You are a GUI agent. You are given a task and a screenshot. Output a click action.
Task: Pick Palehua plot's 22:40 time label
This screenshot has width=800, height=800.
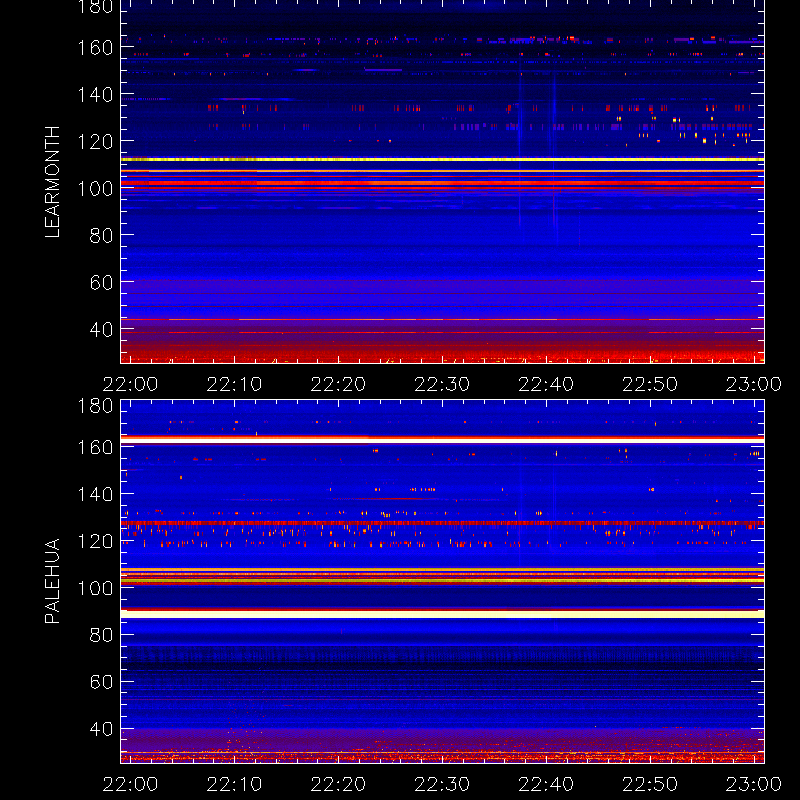546,784
